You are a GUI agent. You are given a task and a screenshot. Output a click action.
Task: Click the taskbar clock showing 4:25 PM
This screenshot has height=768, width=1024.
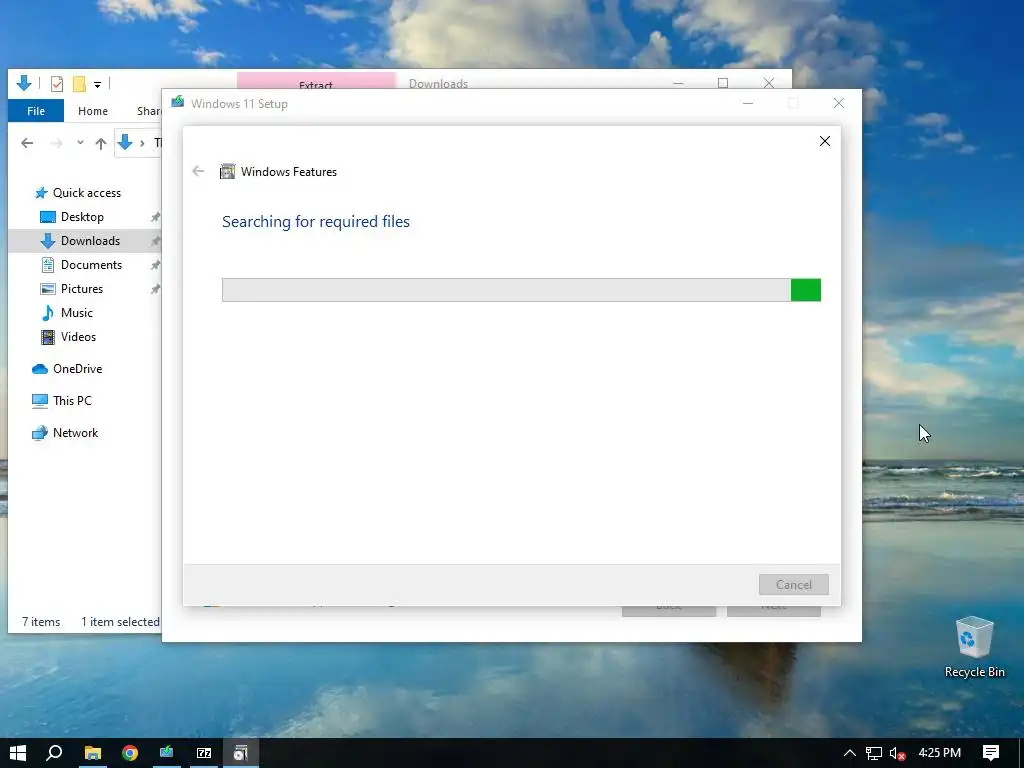[x=939, y=753]
